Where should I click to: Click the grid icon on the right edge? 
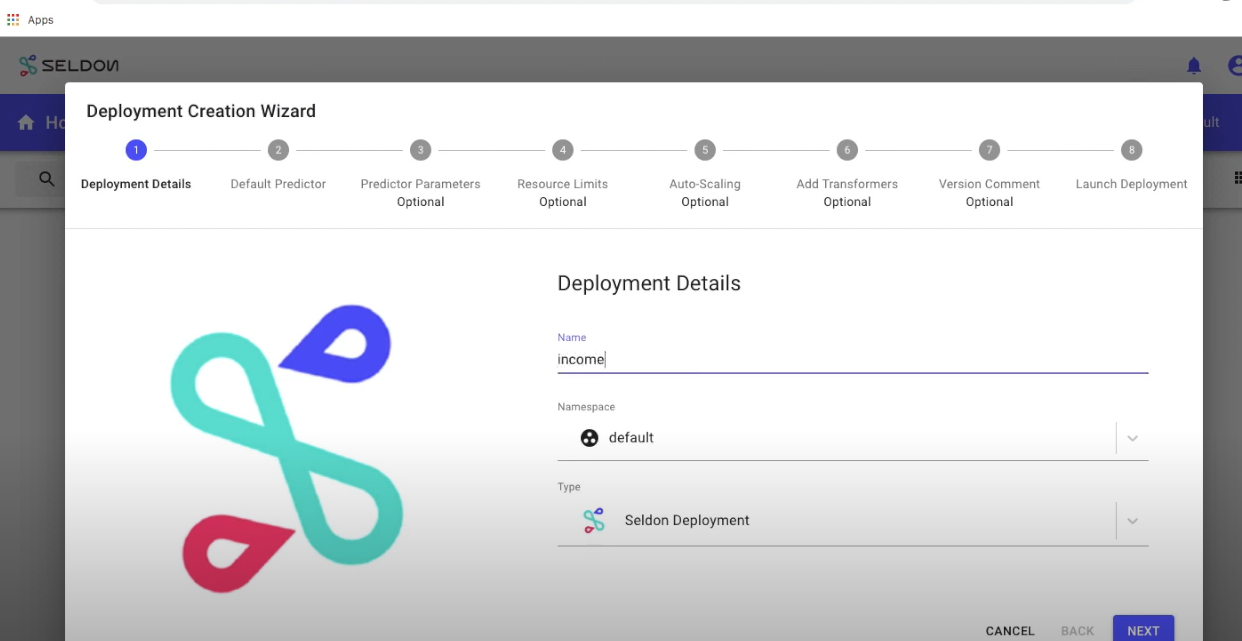1237,177
